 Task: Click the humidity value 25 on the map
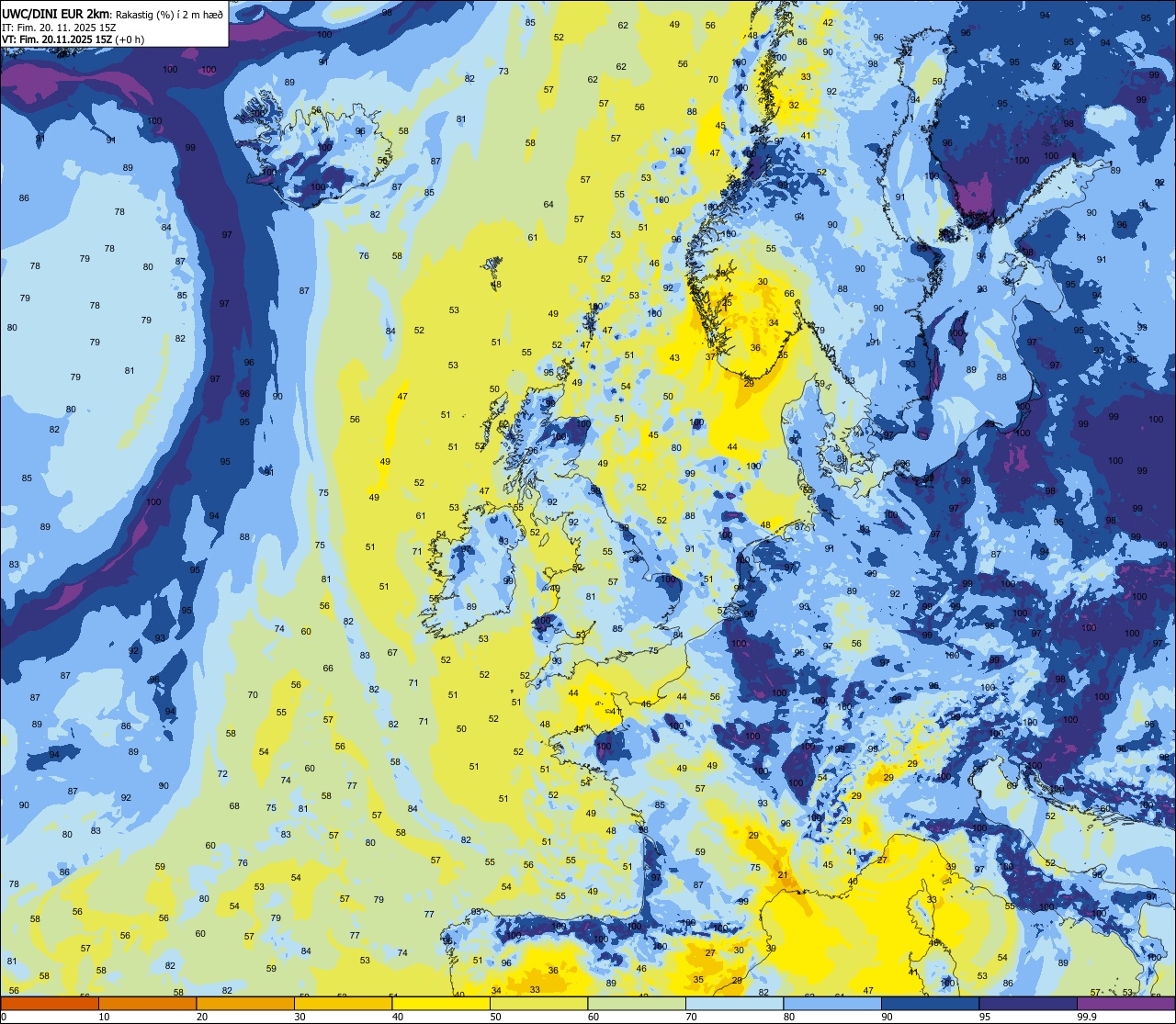[x=727, y=302]
